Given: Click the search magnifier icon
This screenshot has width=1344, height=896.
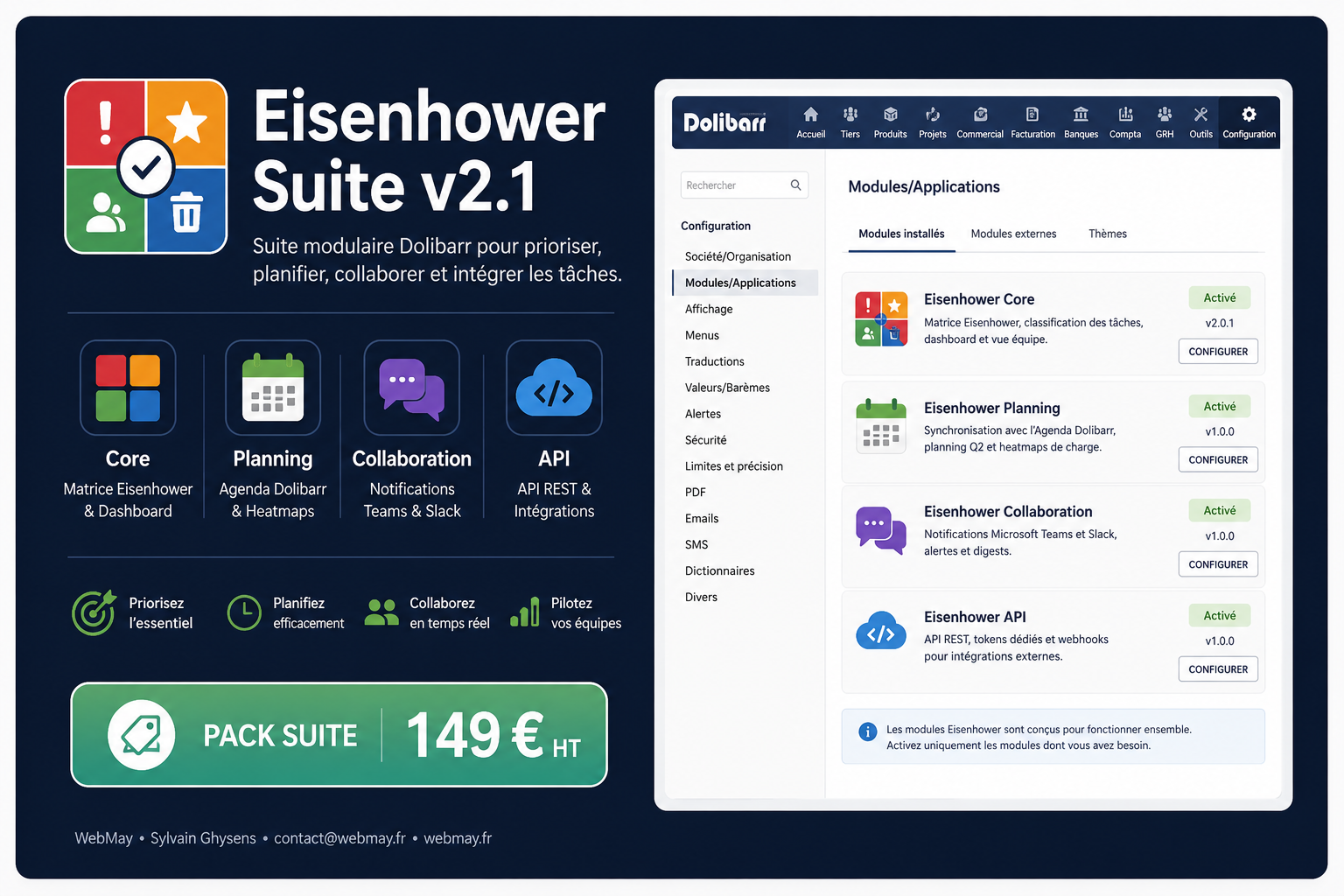Looking at the screenshot, I should click(x=795, y=185).
